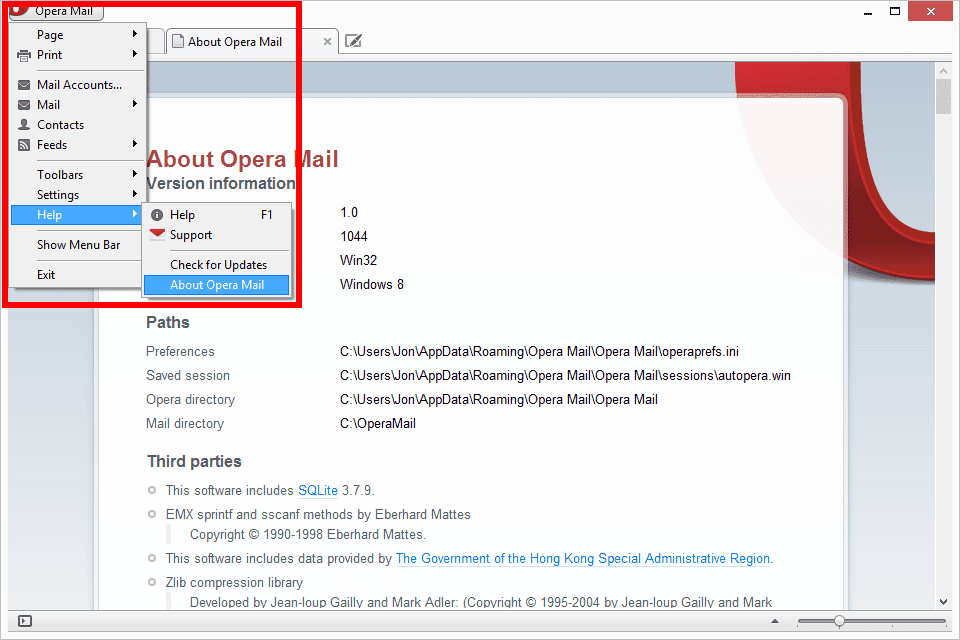Open Hong Kong Special Administrative Region link
The height and width of the screenshot is (640, 960).
click(583, 559)
